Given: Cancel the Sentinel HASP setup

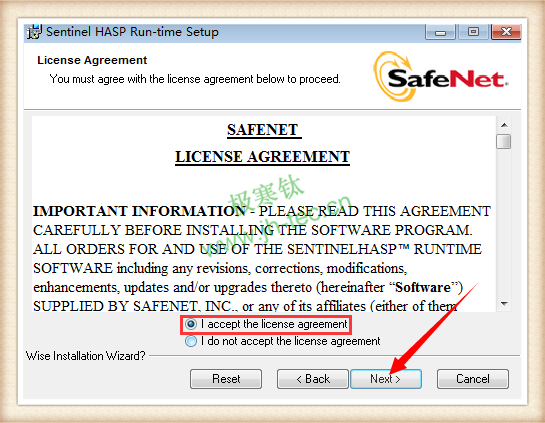Looking at the screenshot, I should tap(473, 379).
